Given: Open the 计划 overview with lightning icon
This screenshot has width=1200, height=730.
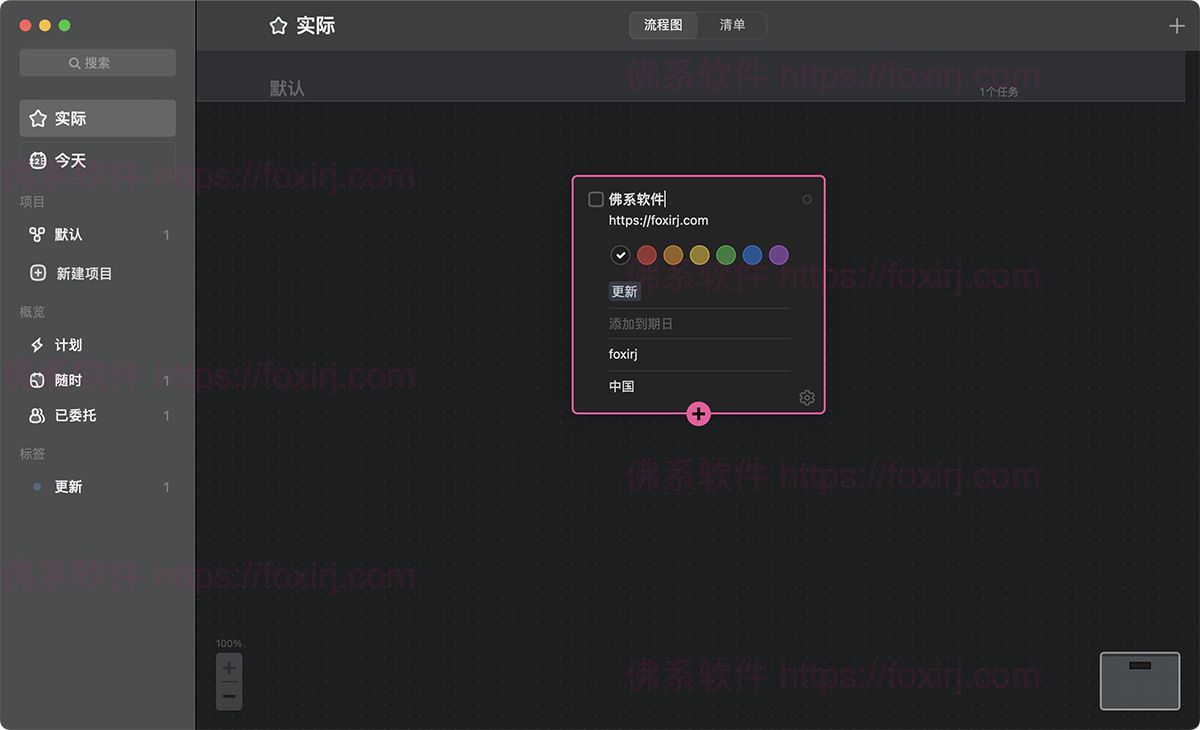Looking at the screenshot, I should click(64, 344).
